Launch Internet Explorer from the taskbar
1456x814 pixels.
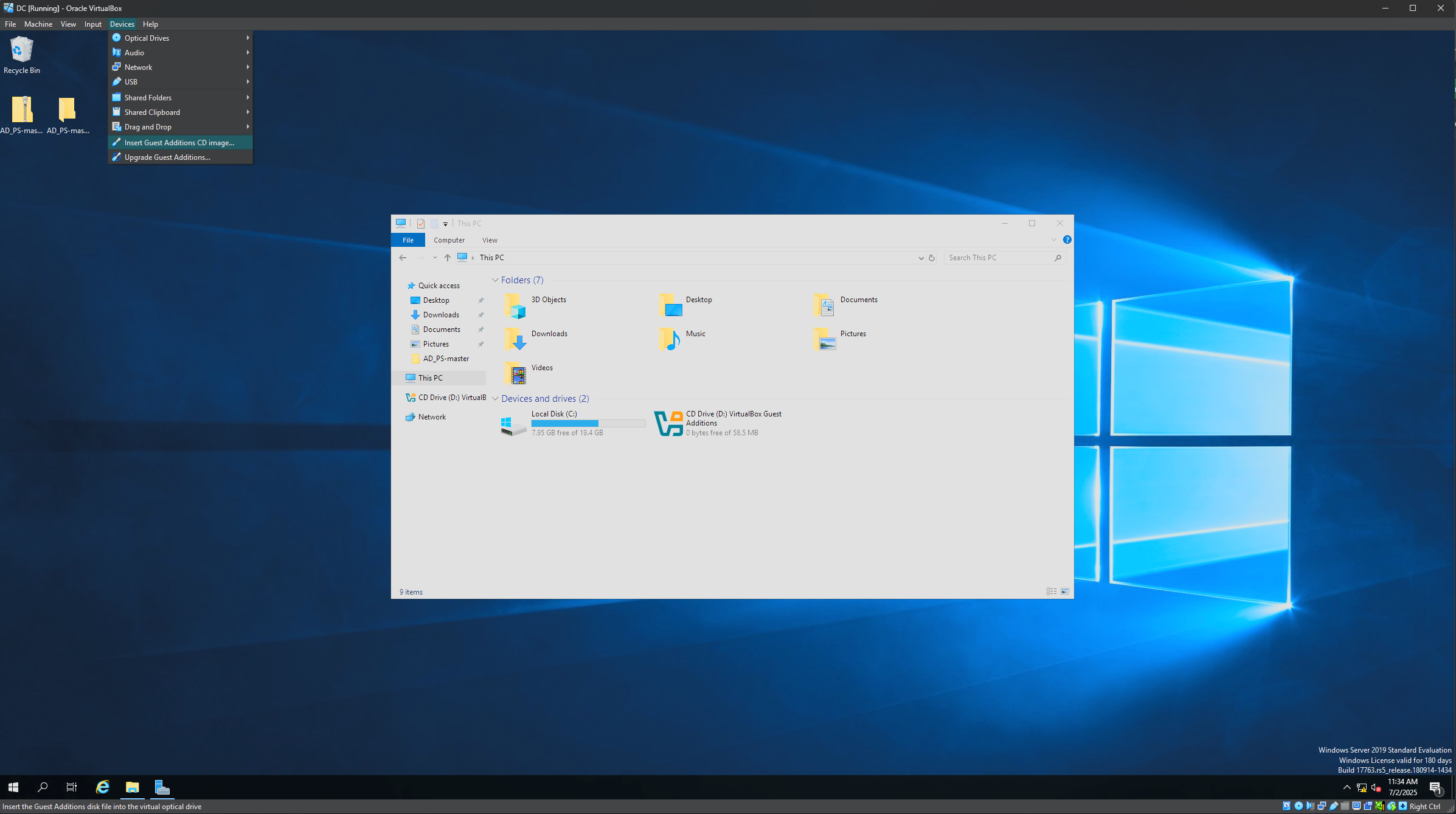(103, 787)
